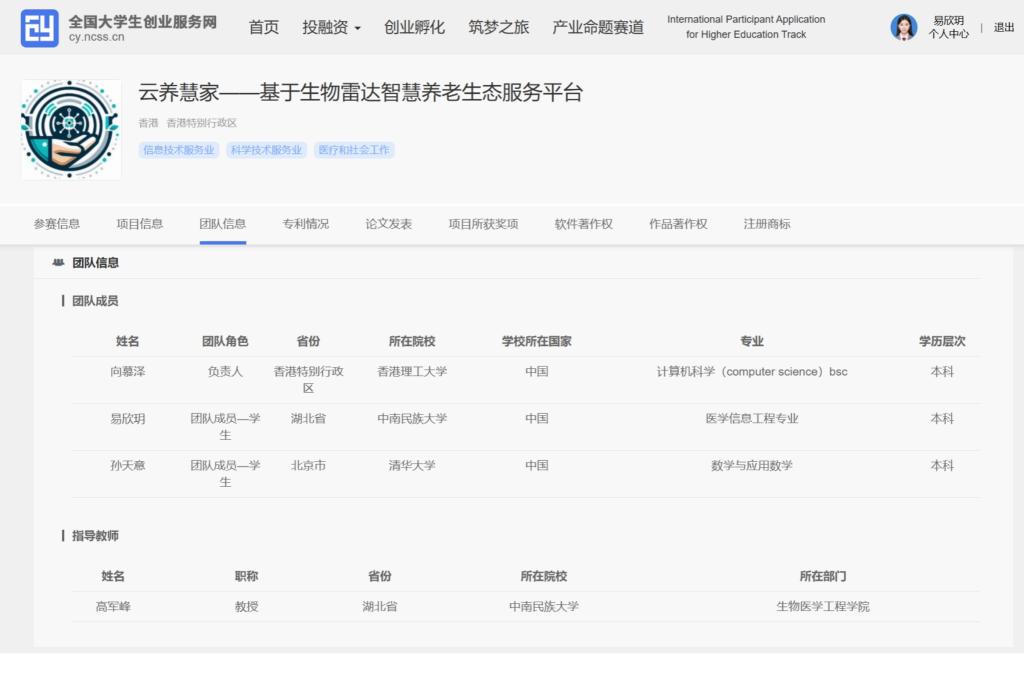Open the 创业孵化 navigation item
Screen dimensions: 1024x683
click(x=414, y=28)
